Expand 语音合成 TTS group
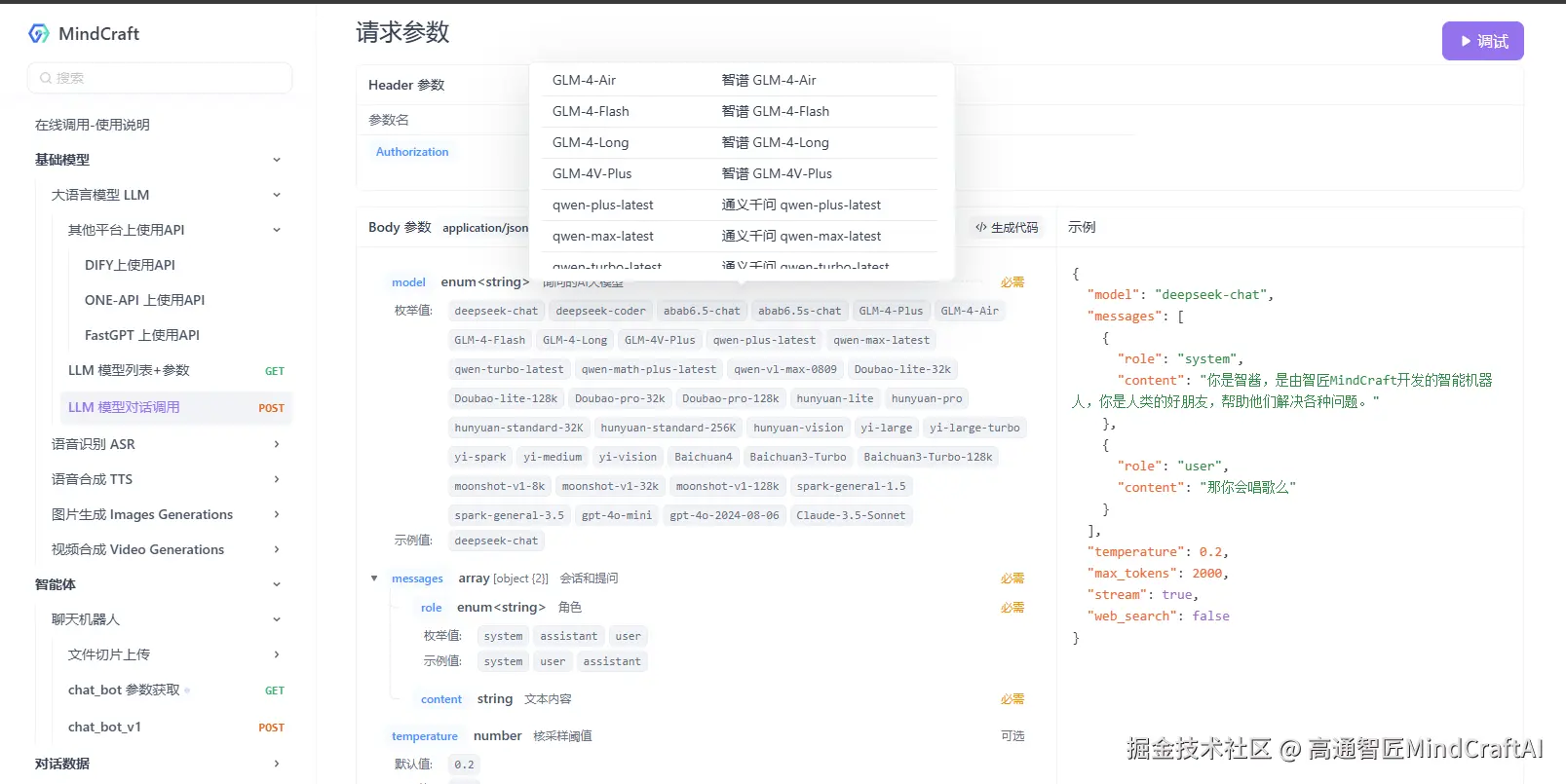 [x=277, y=479]
